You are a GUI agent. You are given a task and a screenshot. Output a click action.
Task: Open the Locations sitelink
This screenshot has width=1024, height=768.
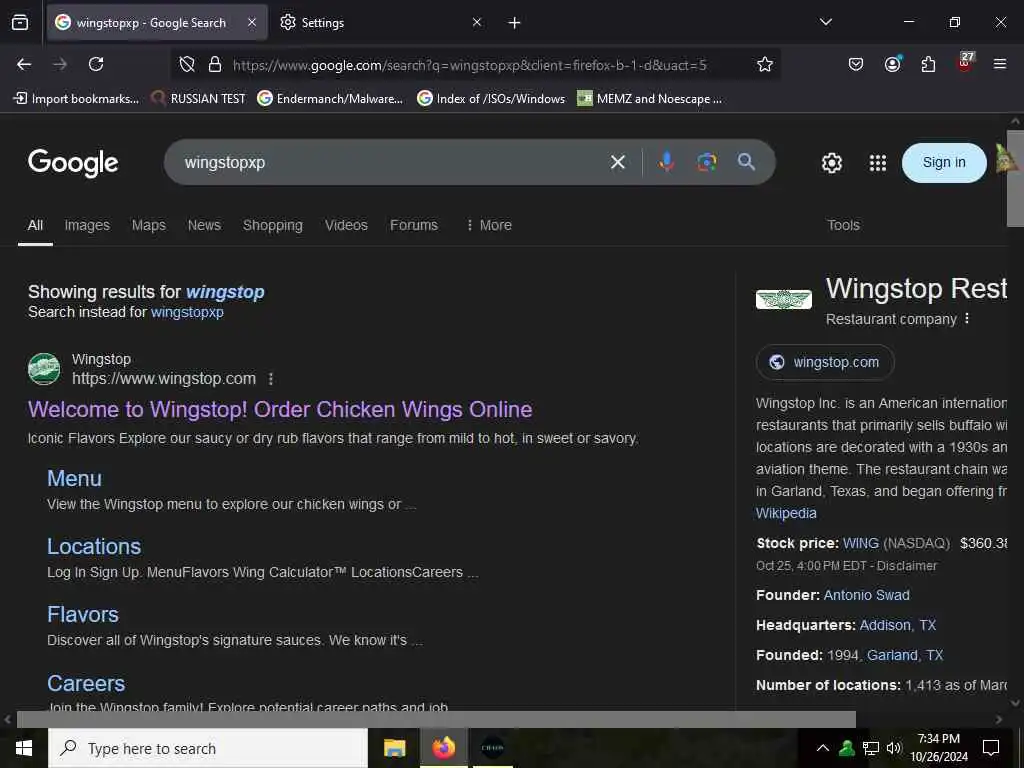(94, 547)
